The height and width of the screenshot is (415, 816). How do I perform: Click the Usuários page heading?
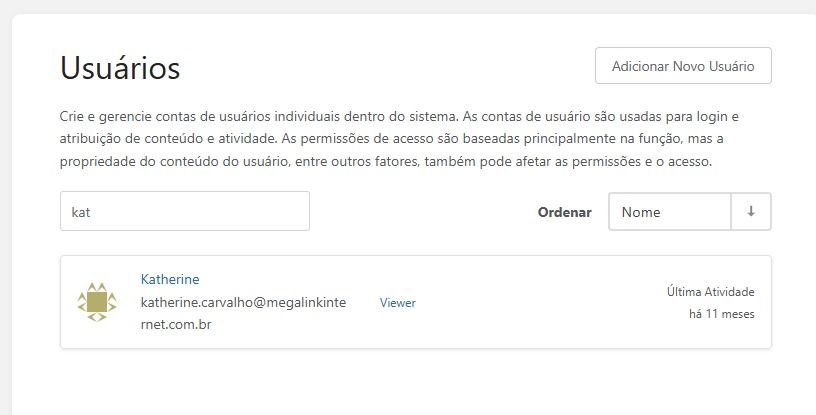[120, 68]
